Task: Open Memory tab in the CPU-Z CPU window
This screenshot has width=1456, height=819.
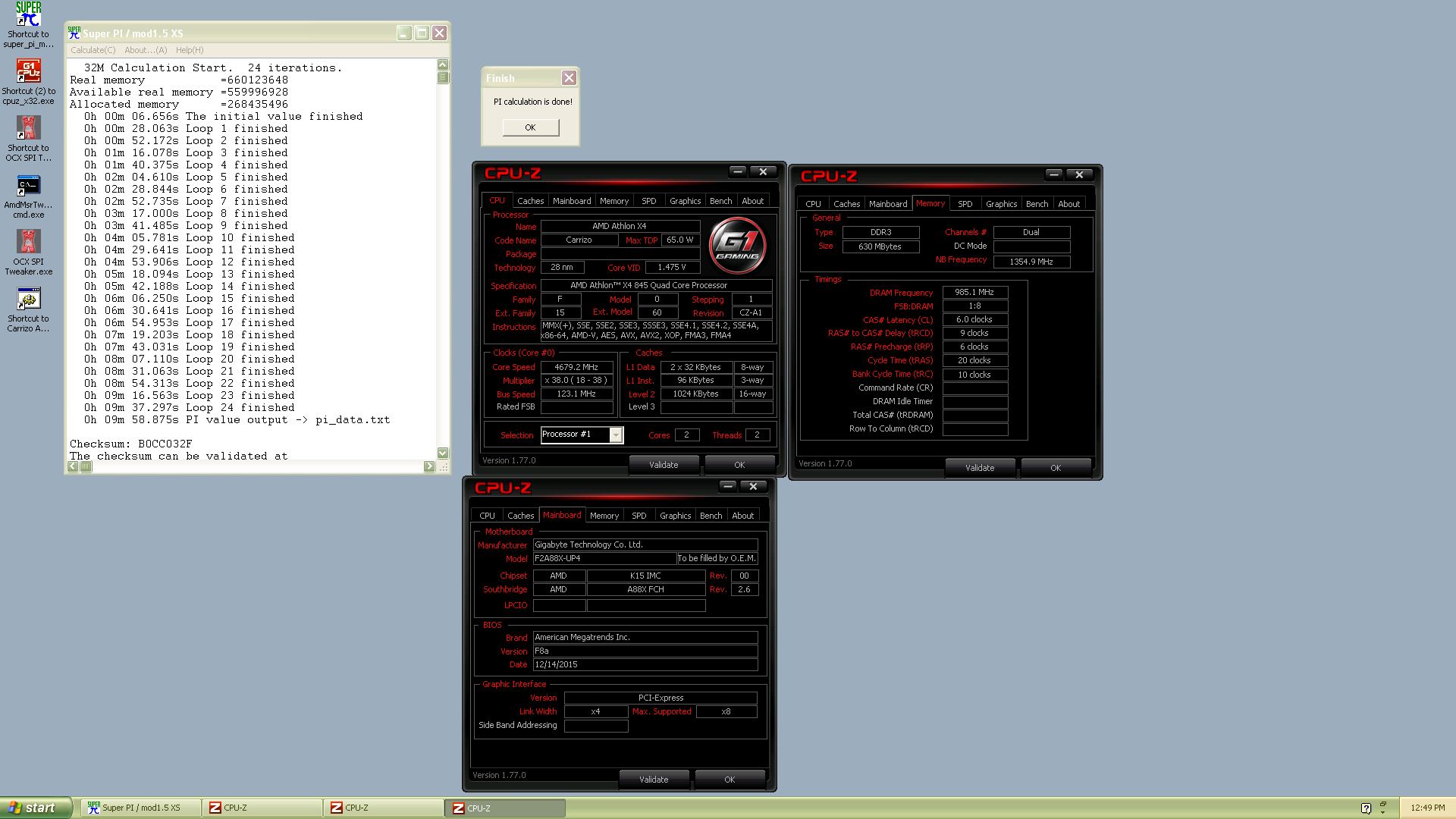Action: point(614,201)
